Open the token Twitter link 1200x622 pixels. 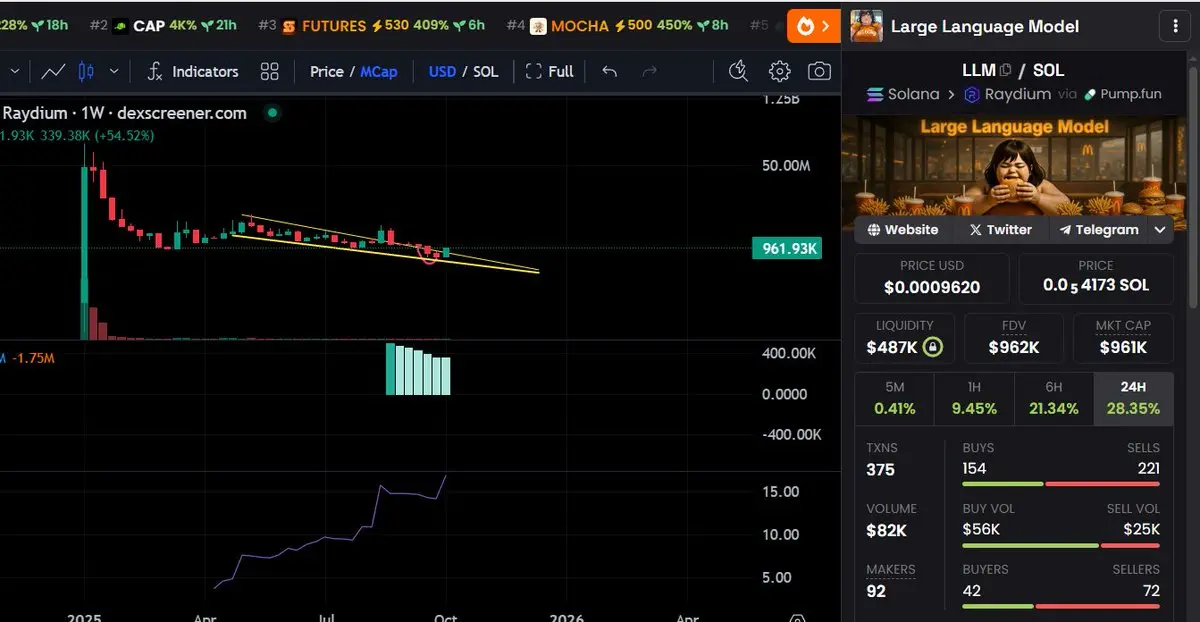(x=1000, y=230)
